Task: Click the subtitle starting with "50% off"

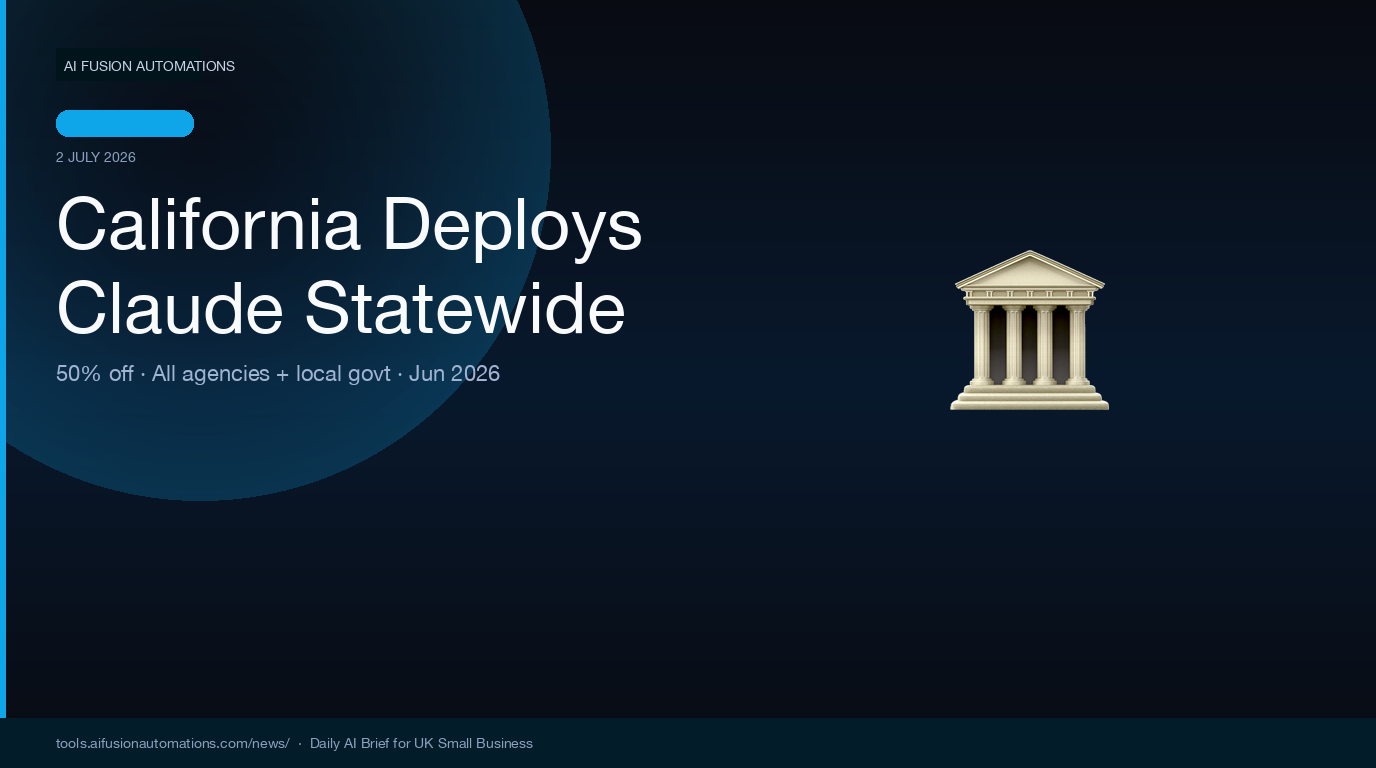Action: 278,373
